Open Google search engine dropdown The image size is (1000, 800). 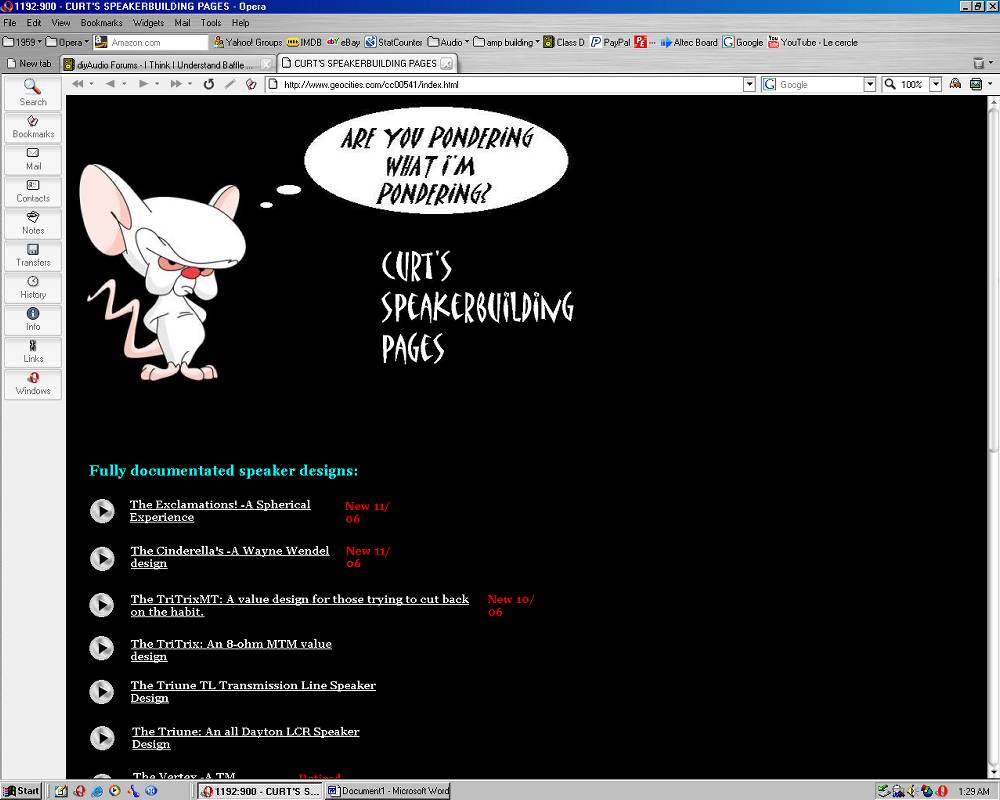[x=869, y=84]
